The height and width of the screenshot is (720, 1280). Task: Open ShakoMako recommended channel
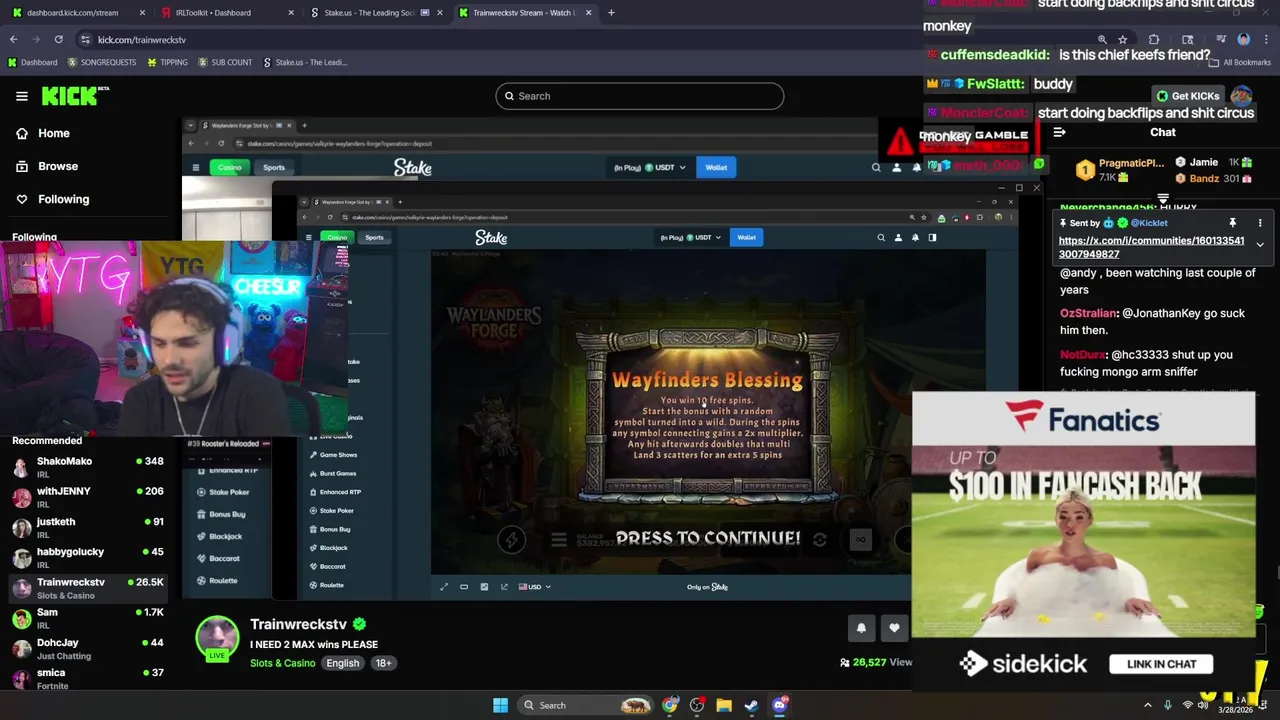(x=88, y=466)
